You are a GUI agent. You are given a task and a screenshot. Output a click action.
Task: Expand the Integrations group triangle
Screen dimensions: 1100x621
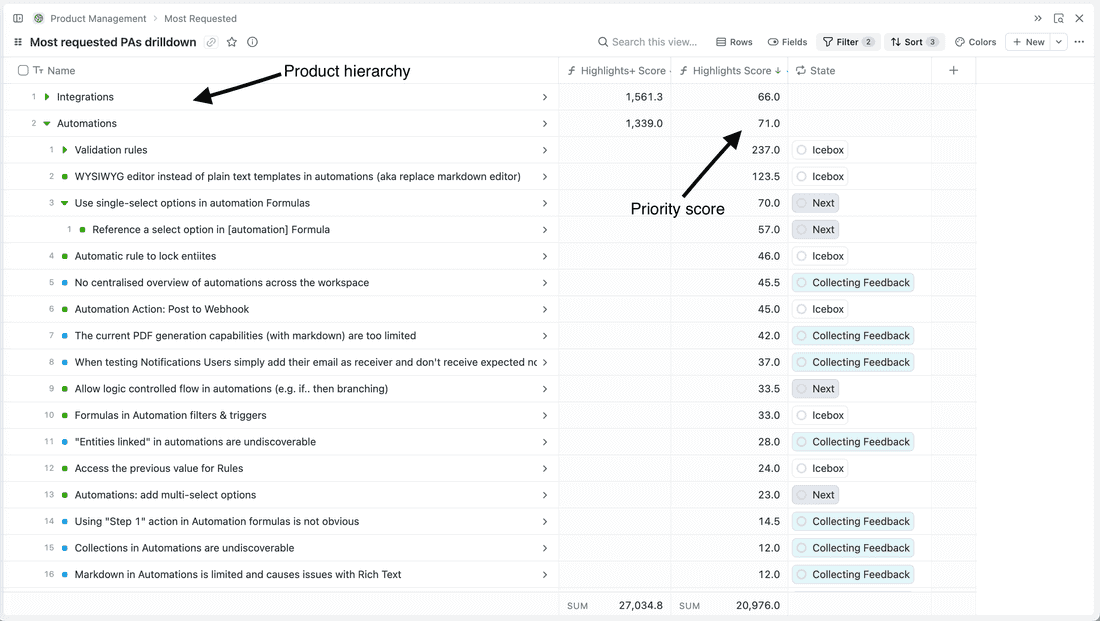(x=45, y=97)
